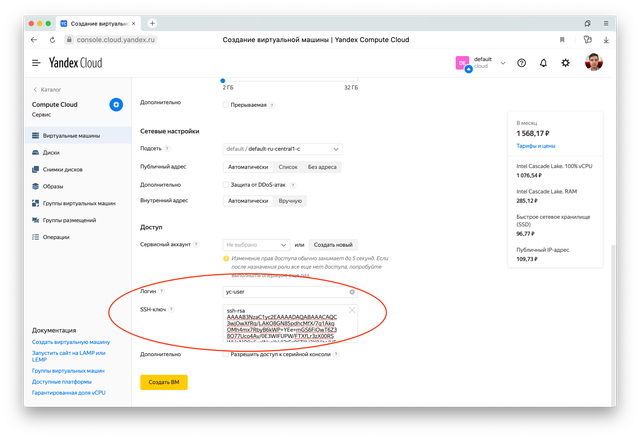The width and height of the screenshot is (640, 438).
Task: Click the memory slider handle at 2 ГБ
Action: (222, 80)
